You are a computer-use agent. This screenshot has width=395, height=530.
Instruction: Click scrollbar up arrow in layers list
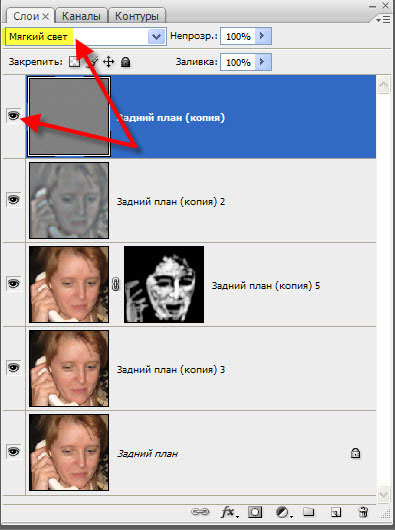384,86
